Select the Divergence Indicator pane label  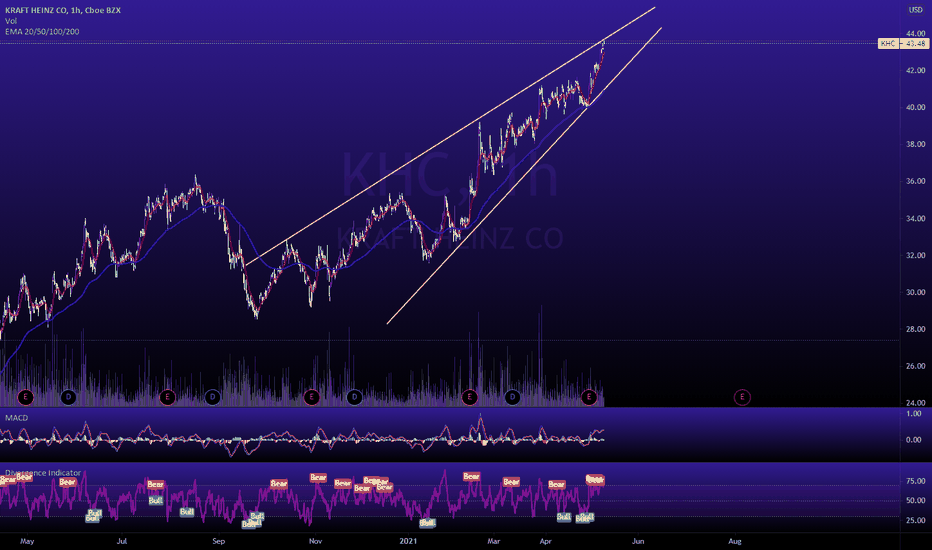pyautogui.click(x=43, y=473)
